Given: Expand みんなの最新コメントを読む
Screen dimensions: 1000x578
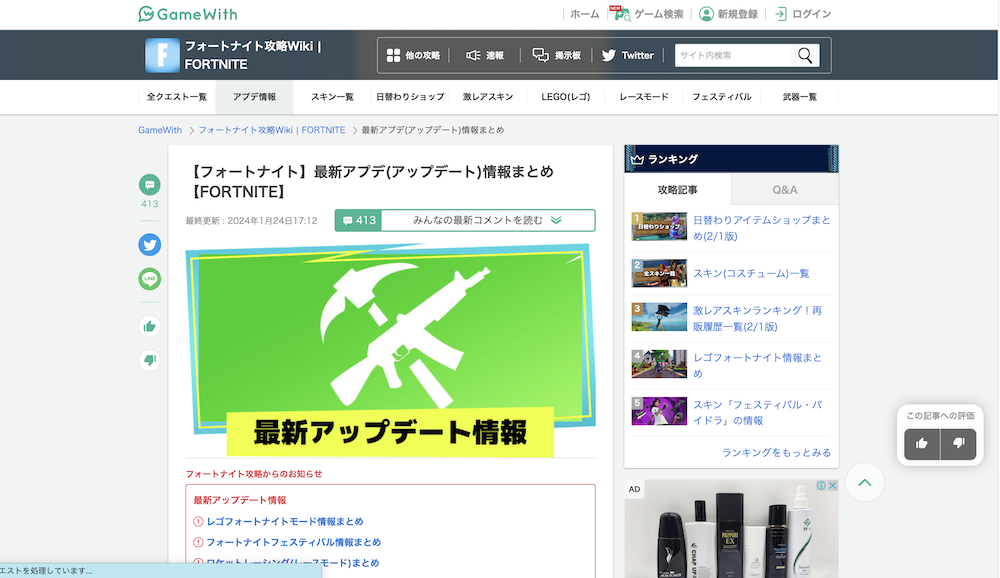Looking at the screenshot, I should (x=488, y=220).
